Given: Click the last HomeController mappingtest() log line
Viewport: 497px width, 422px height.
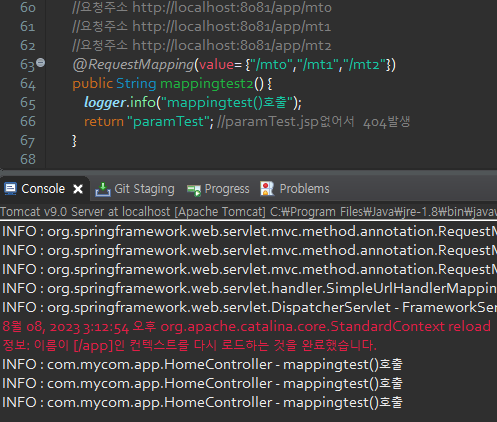Looking at the screenshot, I should (x=202, y=403).
